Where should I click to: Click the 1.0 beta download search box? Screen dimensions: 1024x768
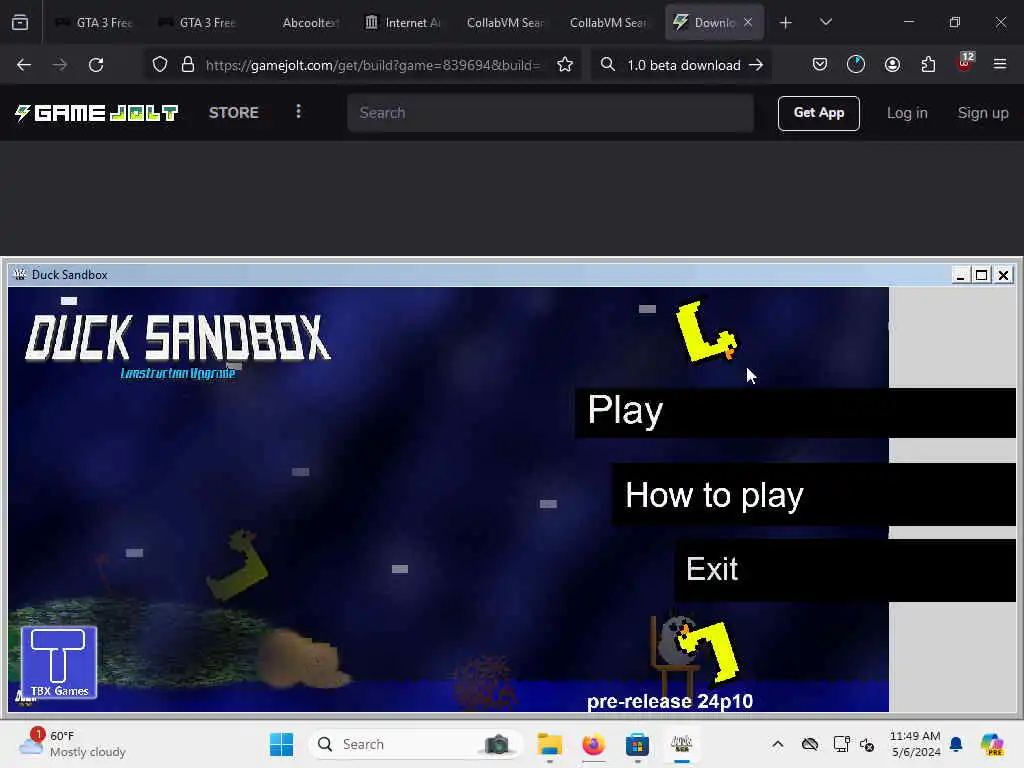click(x=682, y=65)
